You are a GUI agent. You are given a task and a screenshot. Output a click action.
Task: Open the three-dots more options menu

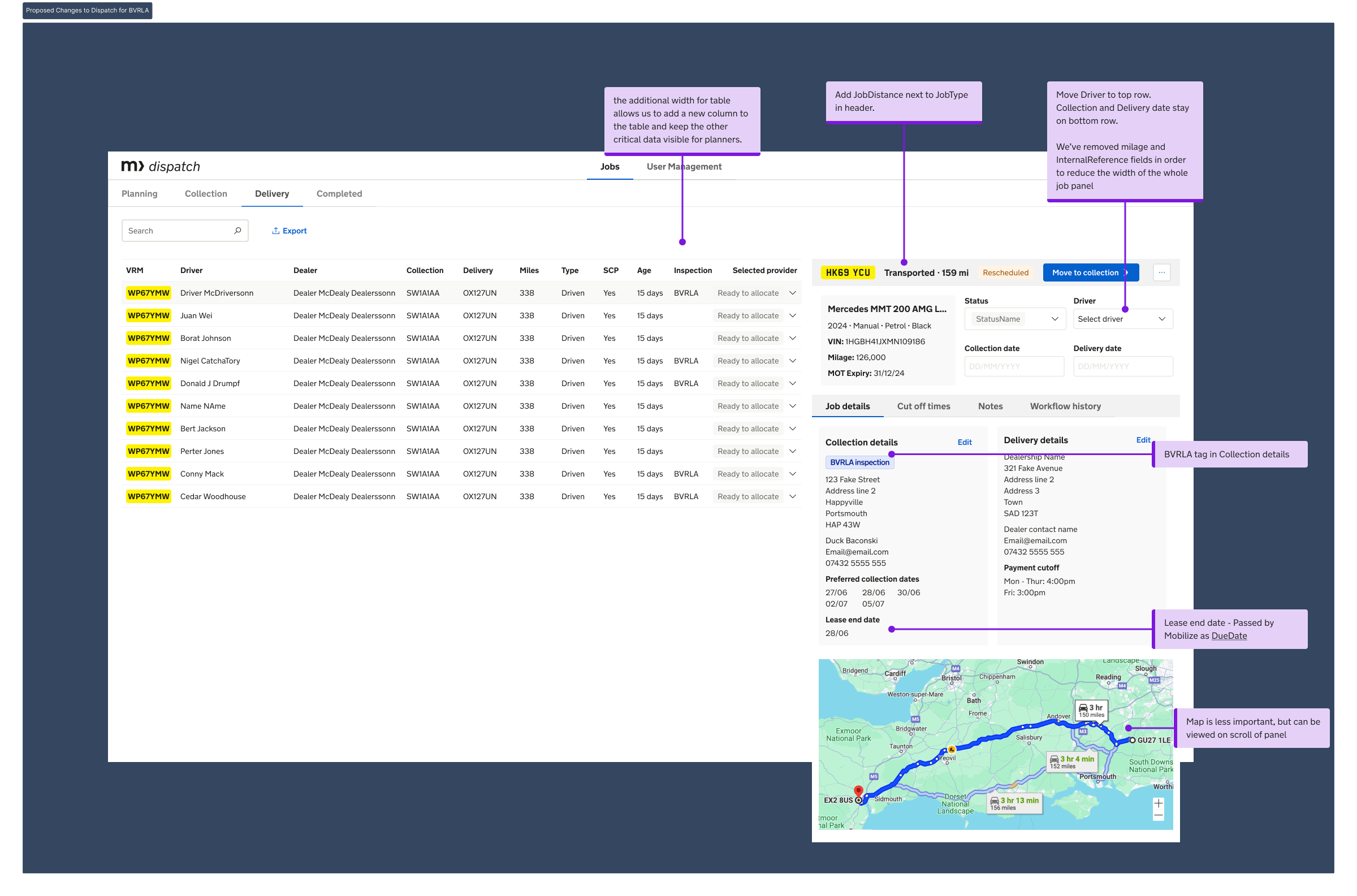1161,272
